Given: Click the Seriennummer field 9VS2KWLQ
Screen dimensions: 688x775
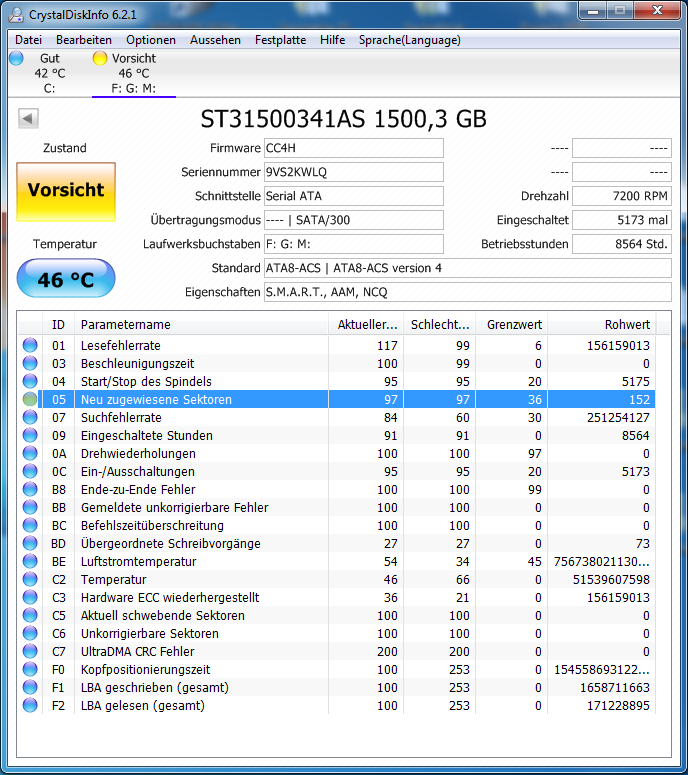Looking at the screenshot, I should click(x=354, y=172).
